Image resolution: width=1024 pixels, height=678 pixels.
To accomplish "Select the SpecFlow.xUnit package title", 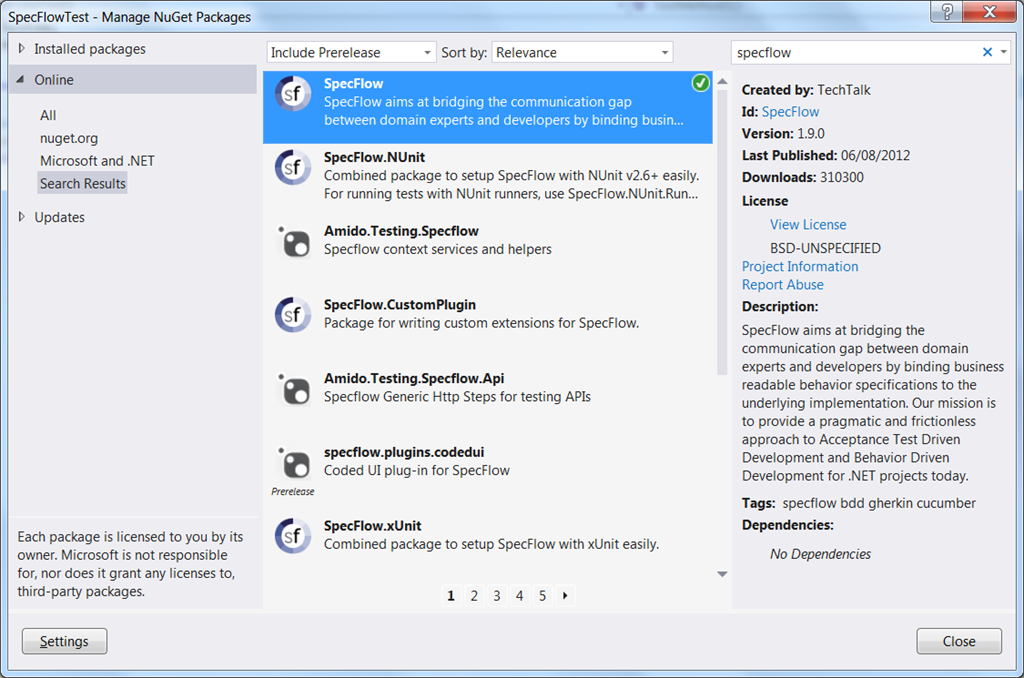I will coord(372,526).
